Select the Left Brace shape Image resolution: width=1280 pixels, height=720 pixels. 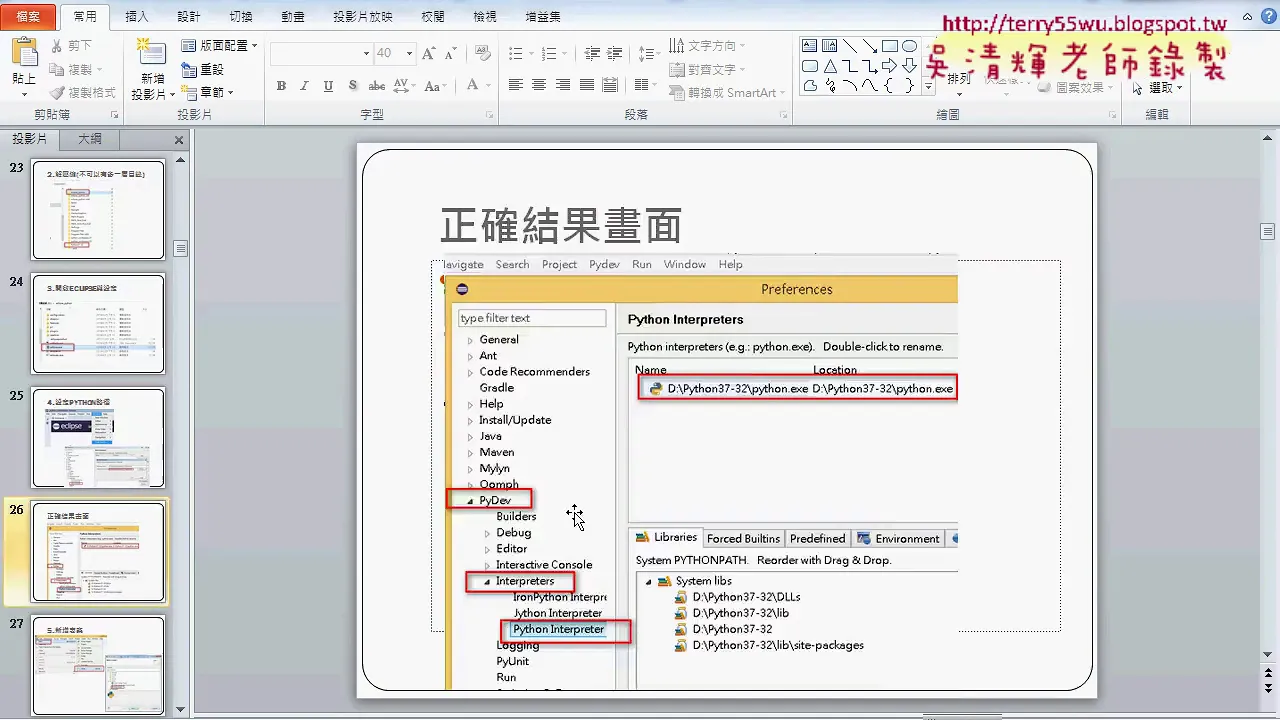point(889,86)
